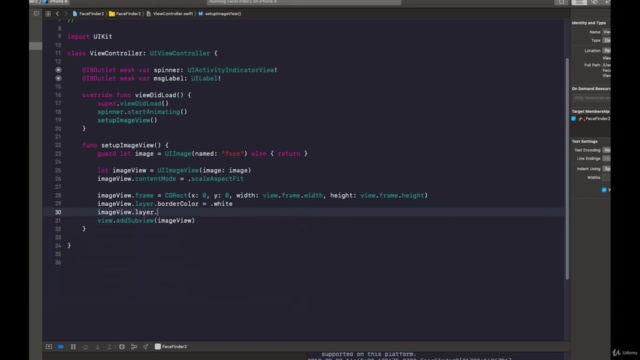Click the Simulate Location arrow icon
The height and width of the screenshot is (360, 640).
(146, 347)
